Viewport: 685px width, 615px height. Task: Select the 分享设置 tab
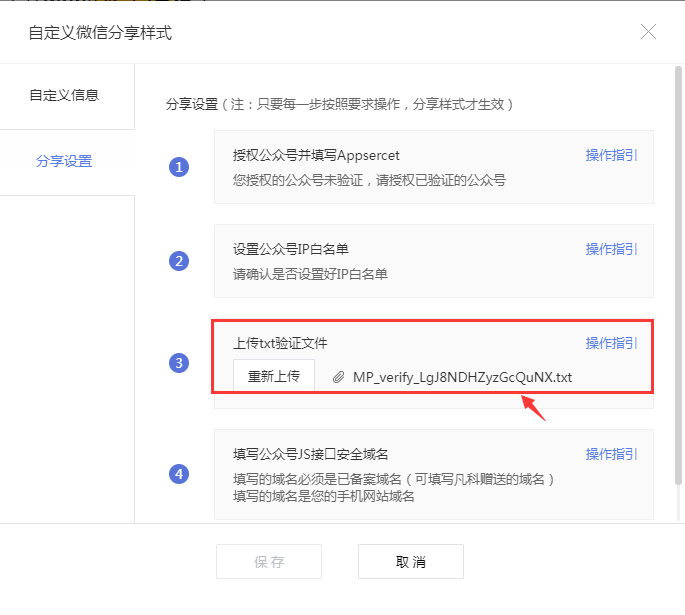click(x=64, y=161)
